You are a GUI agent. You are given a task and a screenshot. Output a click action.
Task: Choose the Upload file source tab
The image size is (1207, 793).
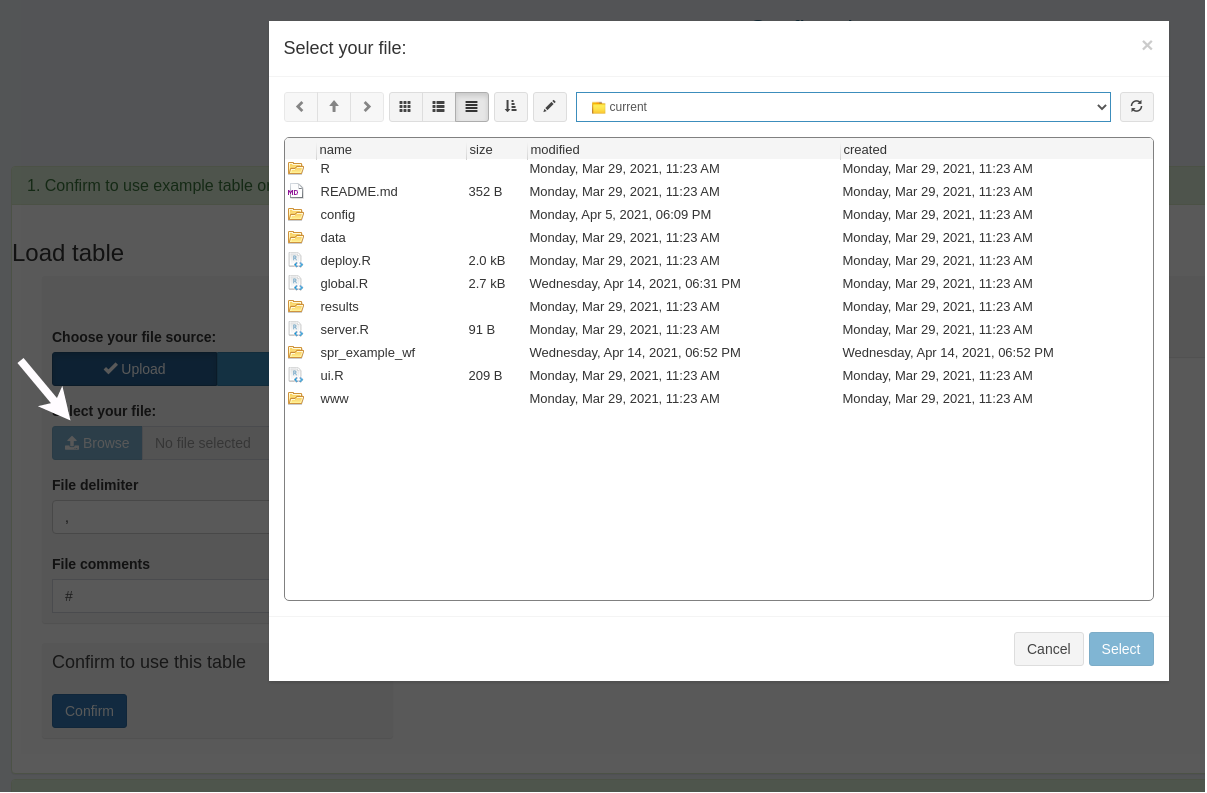135,369
